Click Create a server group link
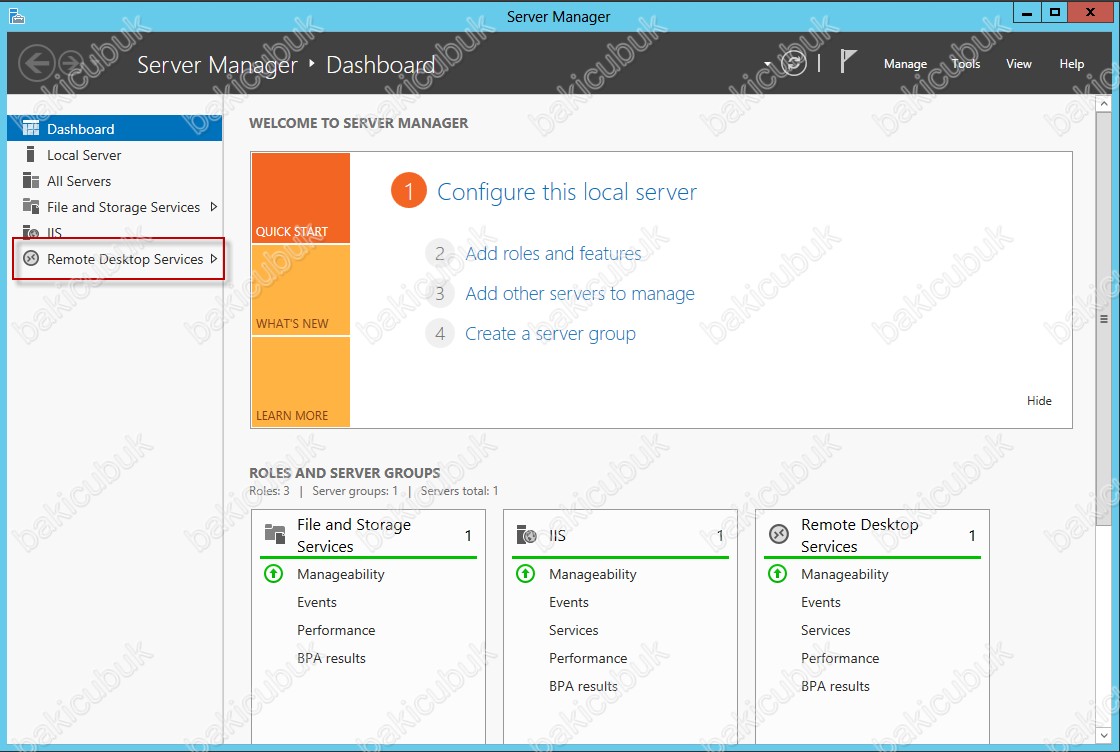Screen dimensions: 1120x752 [x=550, y=334]
